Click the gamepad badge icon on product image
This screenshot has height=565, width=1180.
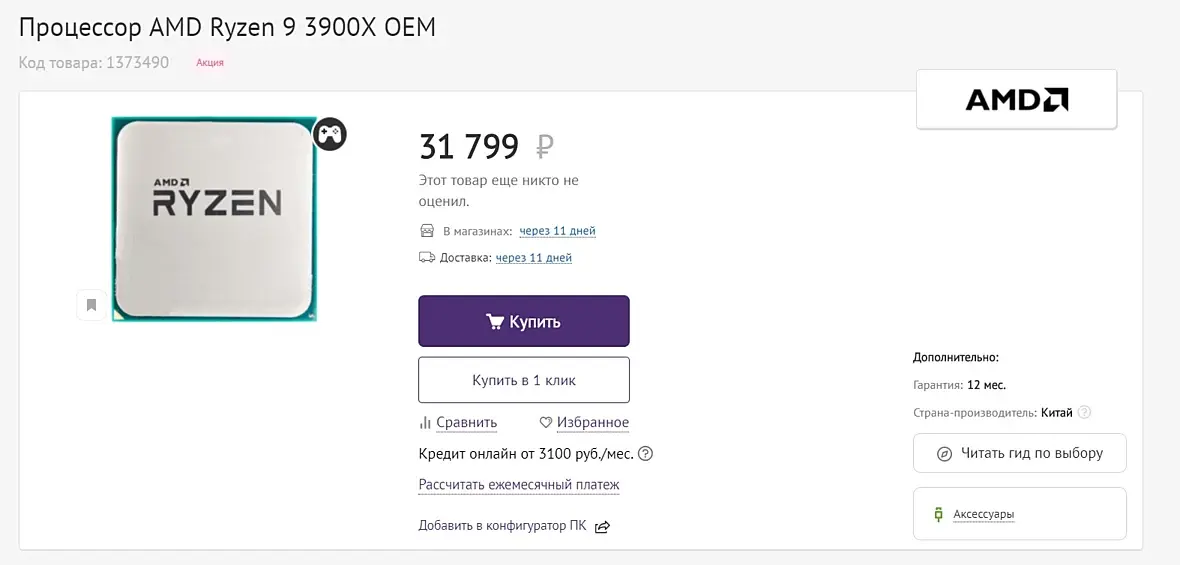coord(330,134)
